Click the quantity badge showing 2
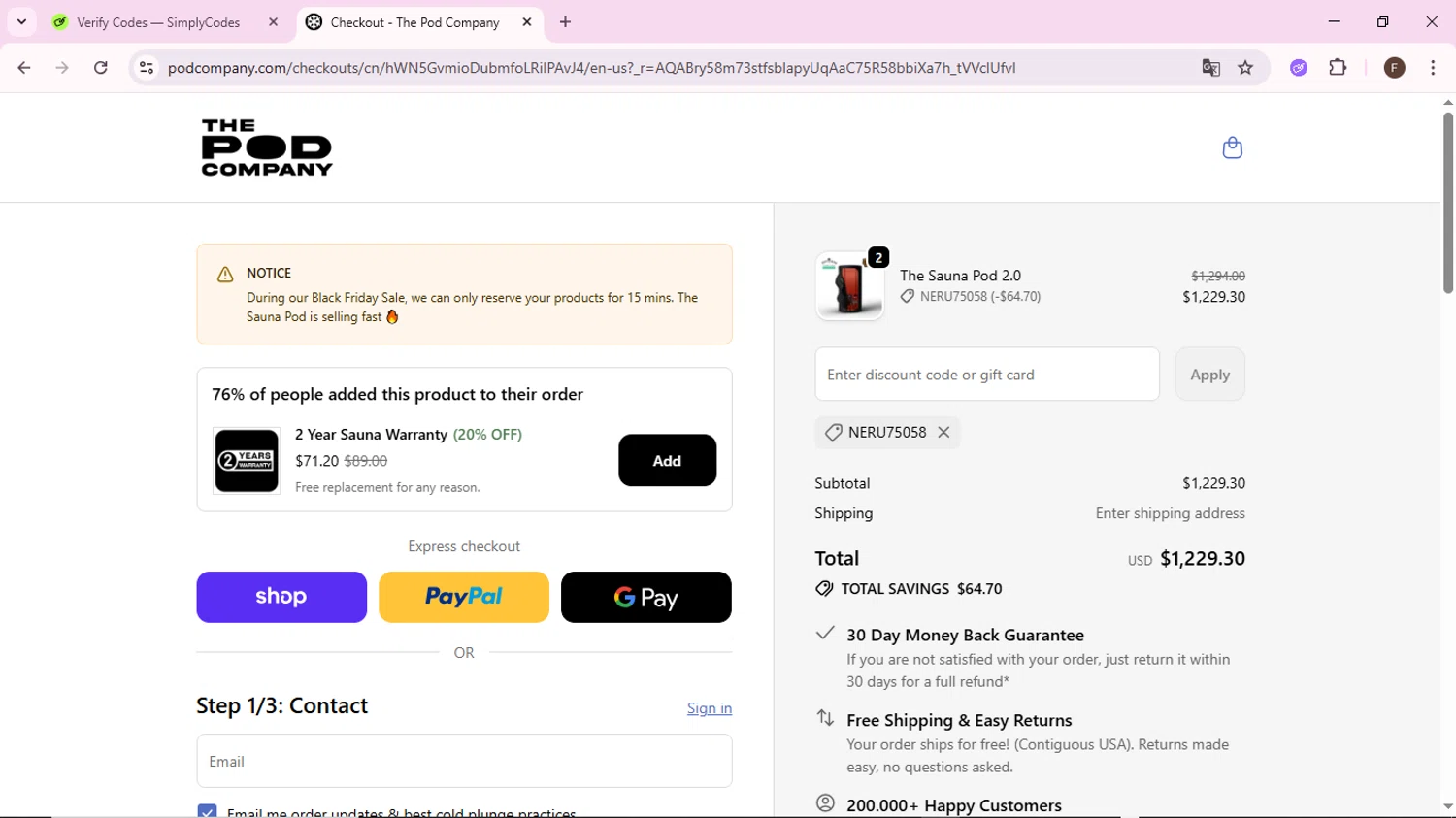The height and width of the screenshot is (818, 1456). click(x=877, y=258)
